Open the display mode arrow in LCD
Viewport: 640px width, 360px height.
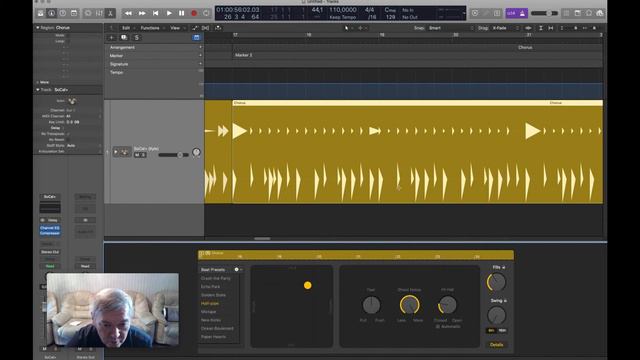point(464,13)
